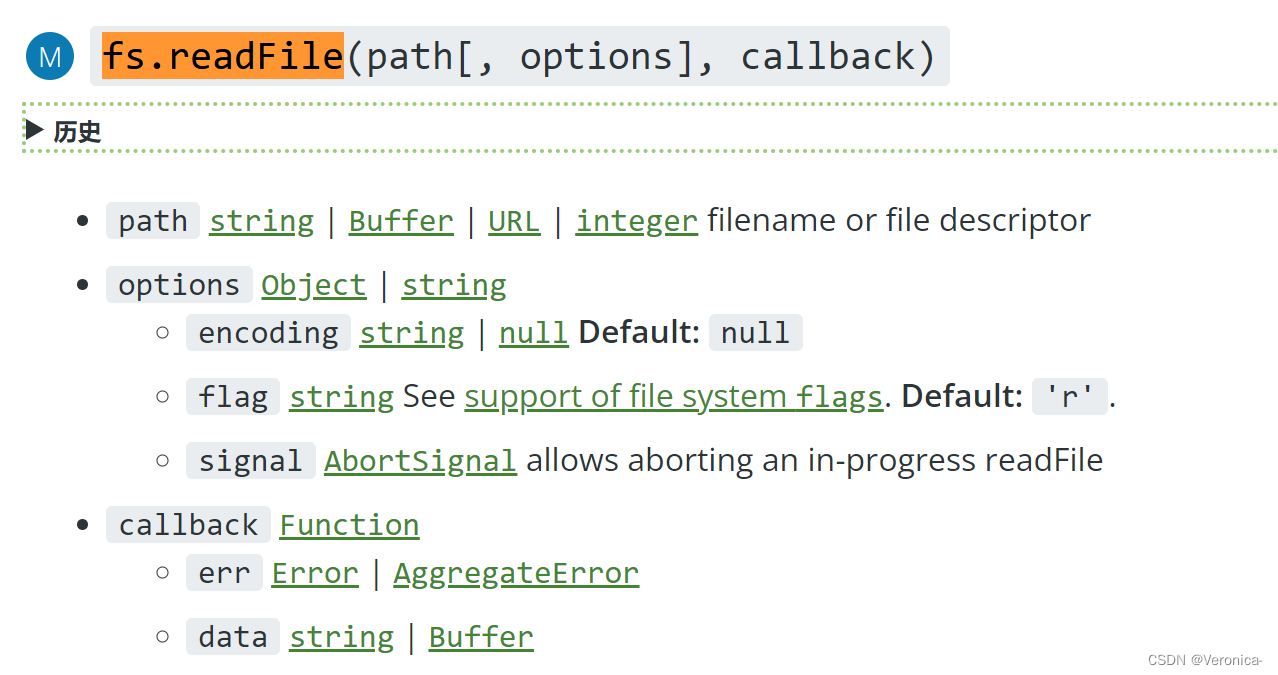Click the blue M method icon
1278x675 pixels.
(50, 56)
